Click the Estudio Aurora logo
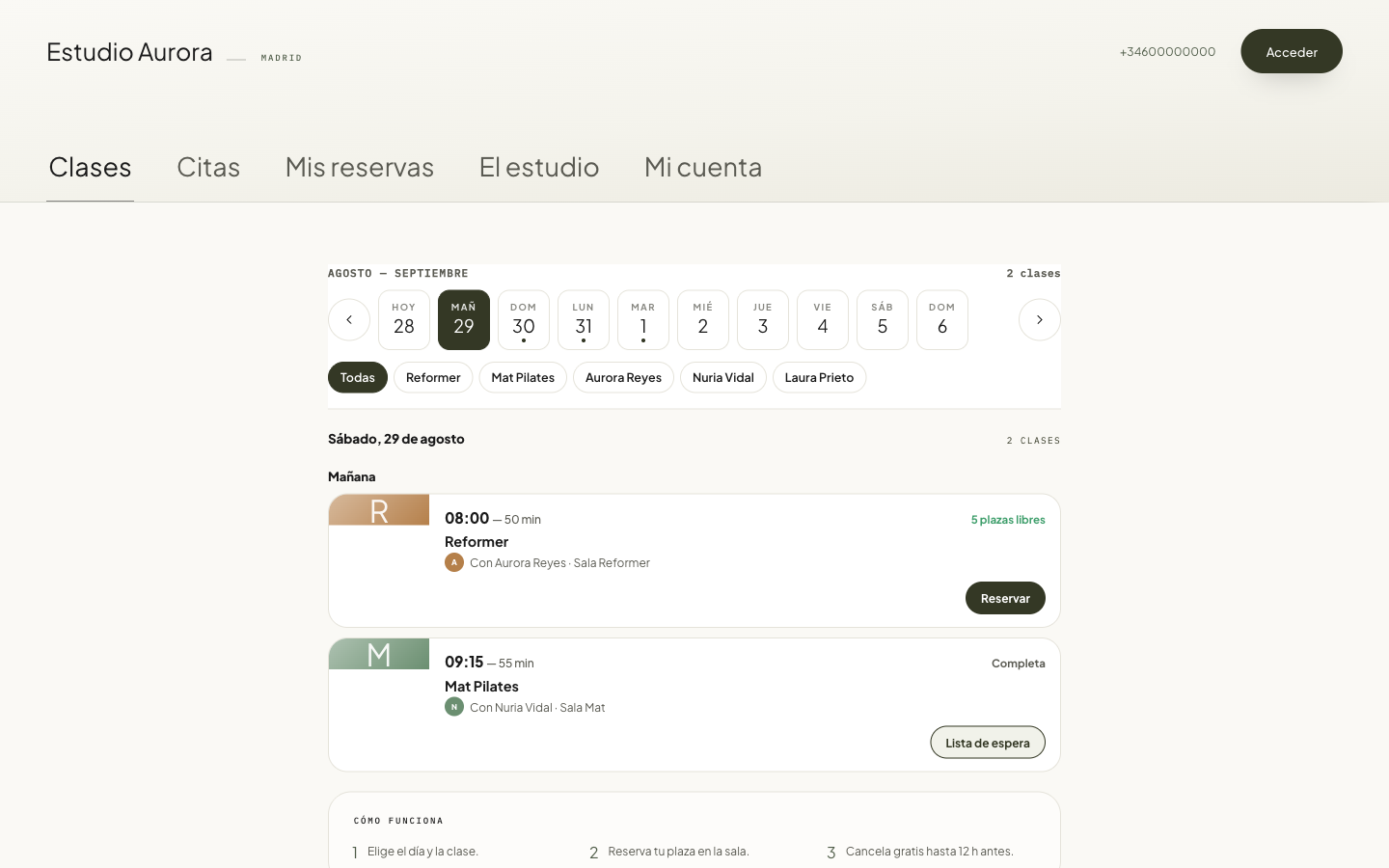Screen dimensions: 1389x868 129,51
